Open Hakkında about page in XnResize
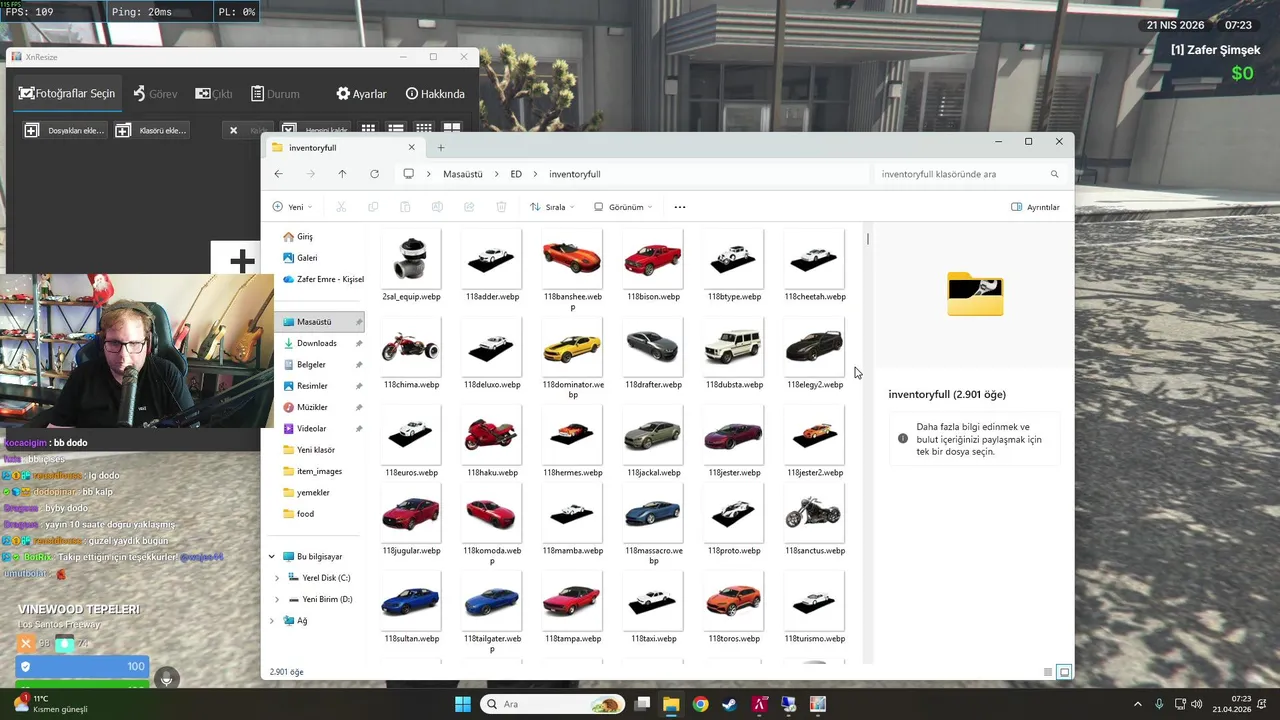The width and height of the screenshot is (1280, 720). coord(435,93)
